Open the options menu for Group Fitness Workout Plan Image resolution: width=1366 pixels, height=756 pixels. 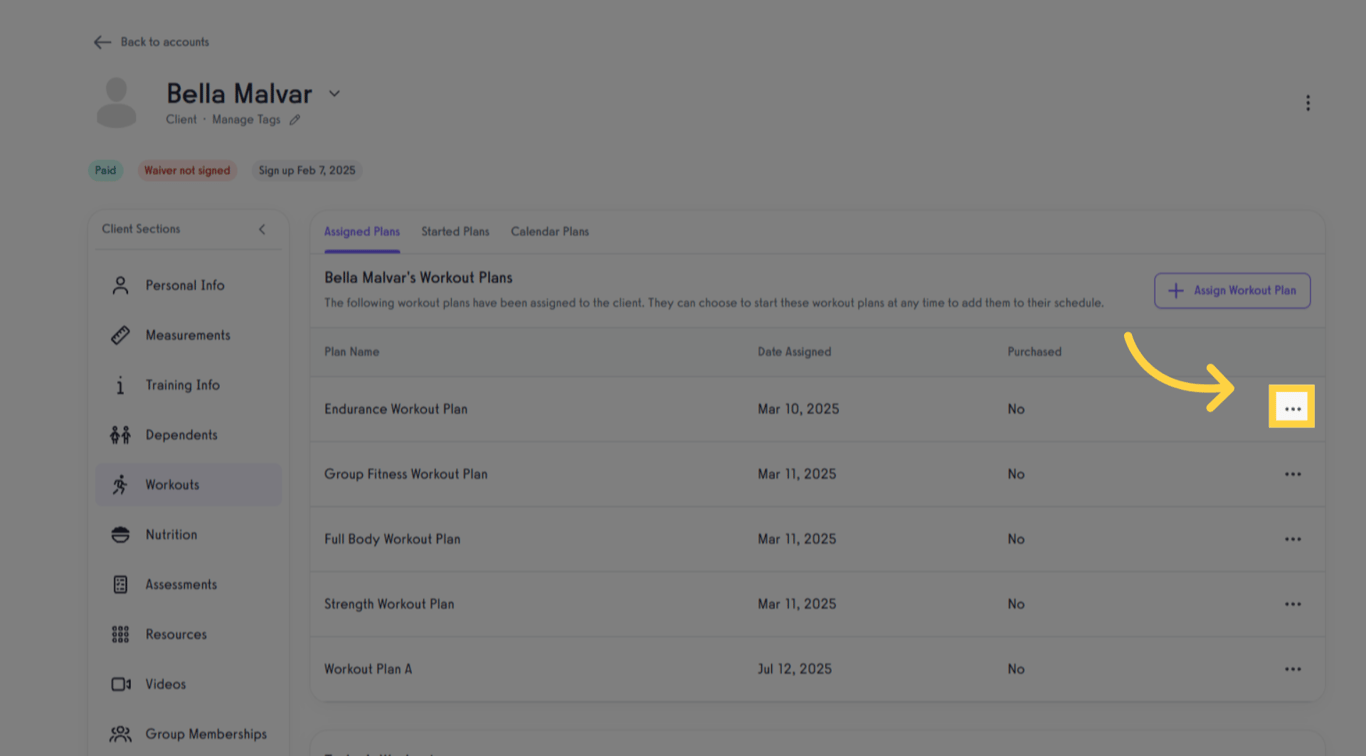pos(1292,474)
